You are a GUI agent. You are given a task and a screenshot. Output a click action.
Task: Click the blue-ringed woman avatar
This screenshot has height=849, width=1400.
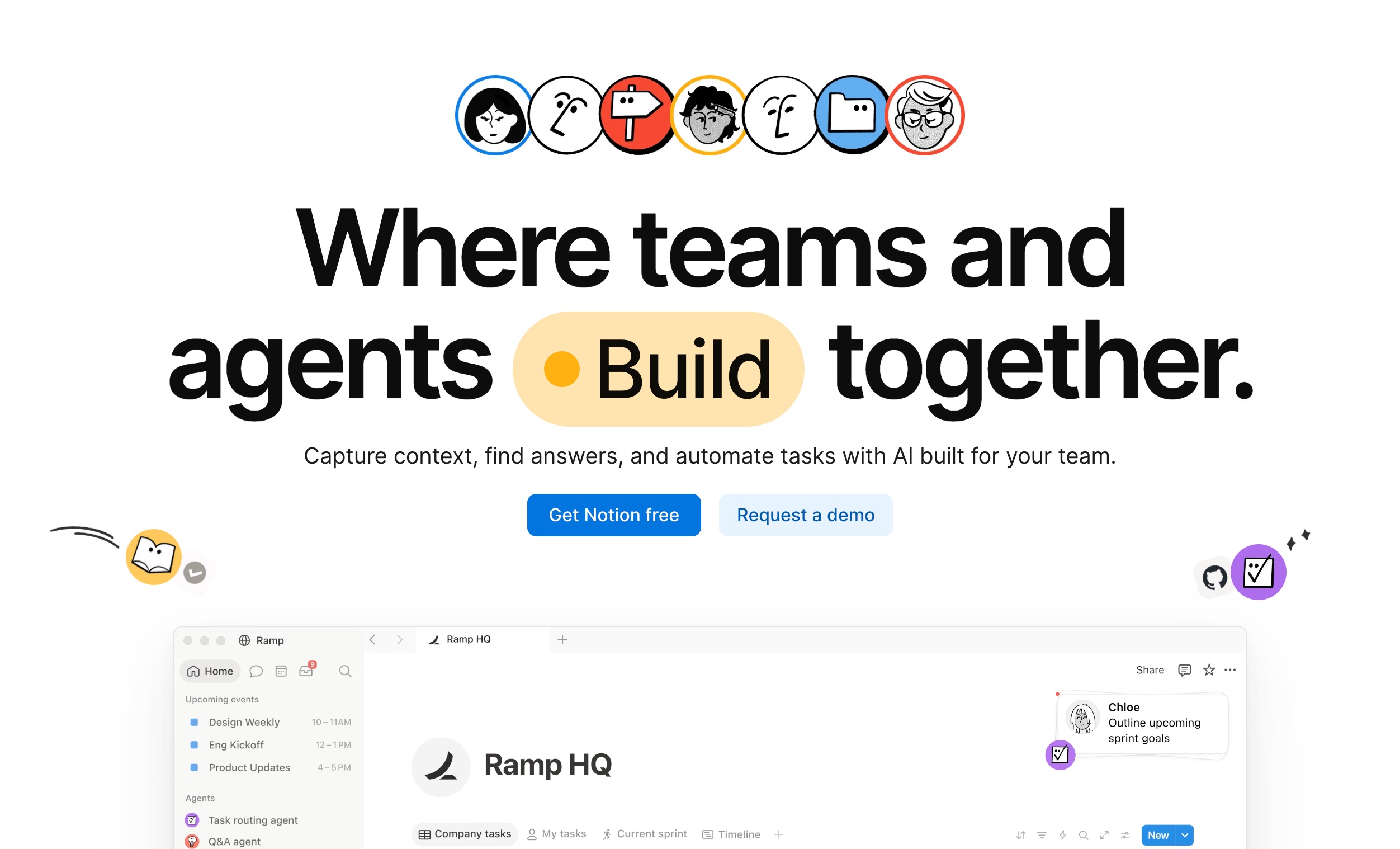pyautogui.click(x=494, y=115)
